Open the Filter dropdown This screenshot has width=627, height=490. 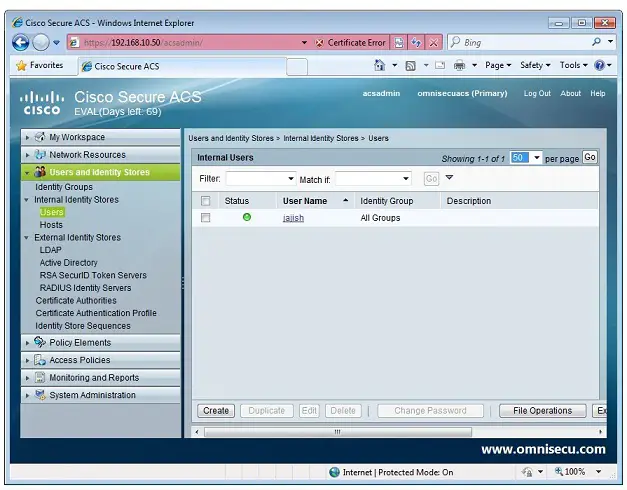click(x=260, y=178)
